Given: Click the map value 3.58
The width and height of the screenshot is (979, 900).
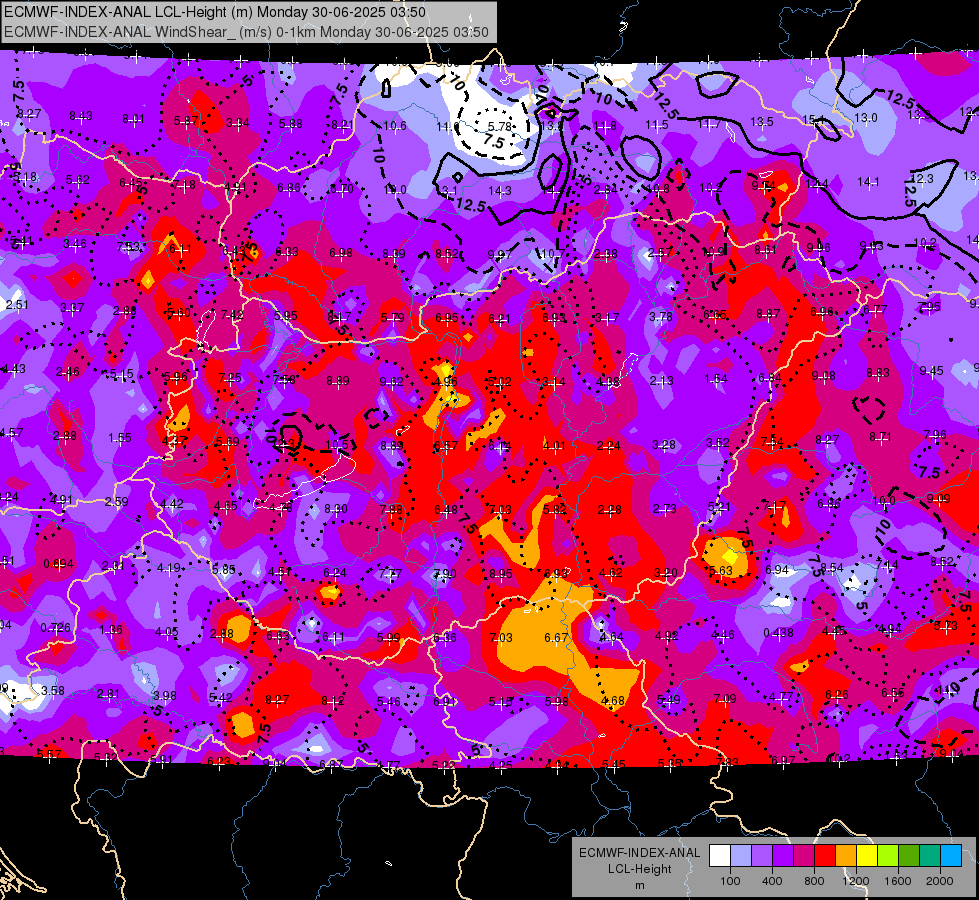Looking at the screenshot, I should tap(52, 691).
